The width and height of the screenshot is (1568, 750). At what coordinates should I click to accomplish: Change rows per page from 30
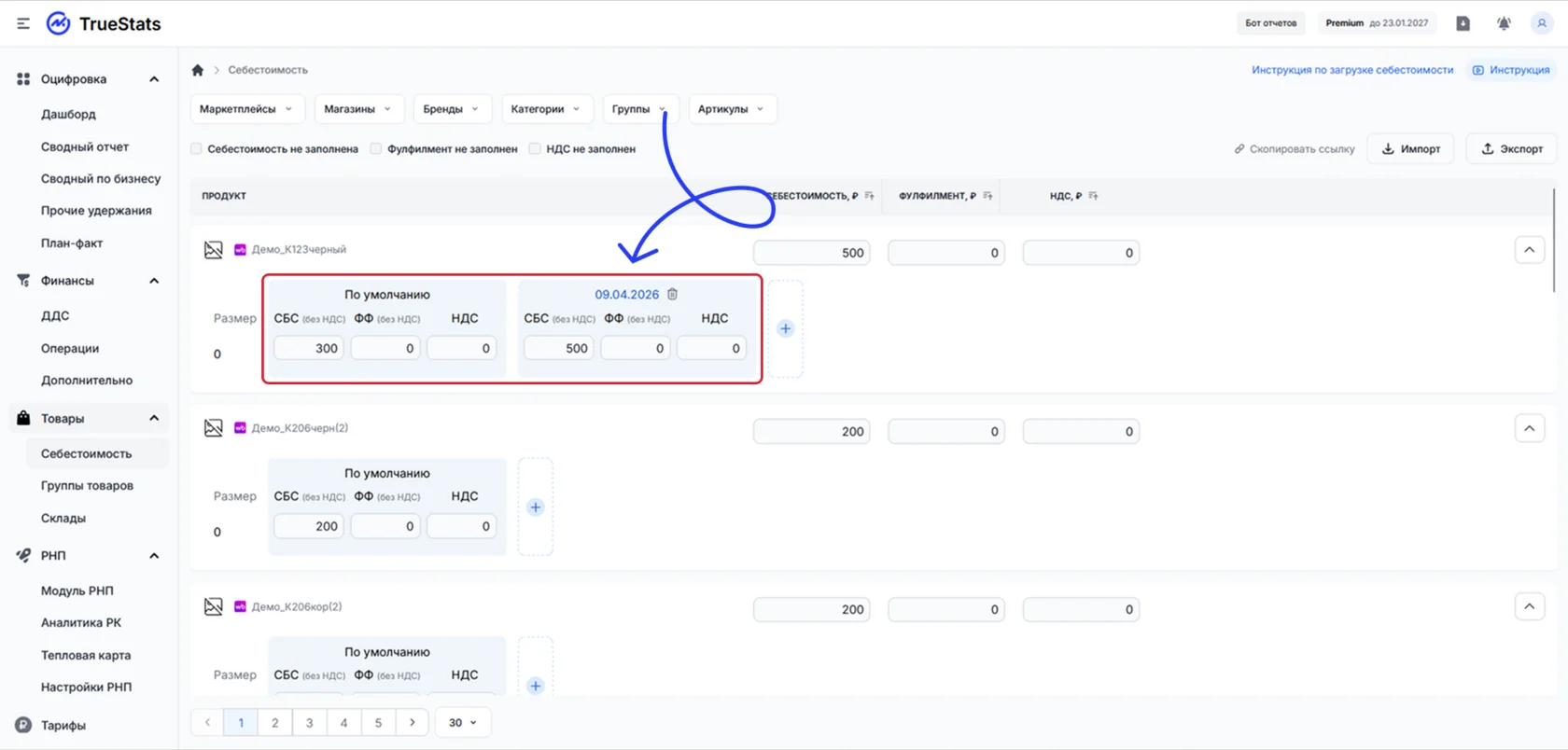pos(463,722)
